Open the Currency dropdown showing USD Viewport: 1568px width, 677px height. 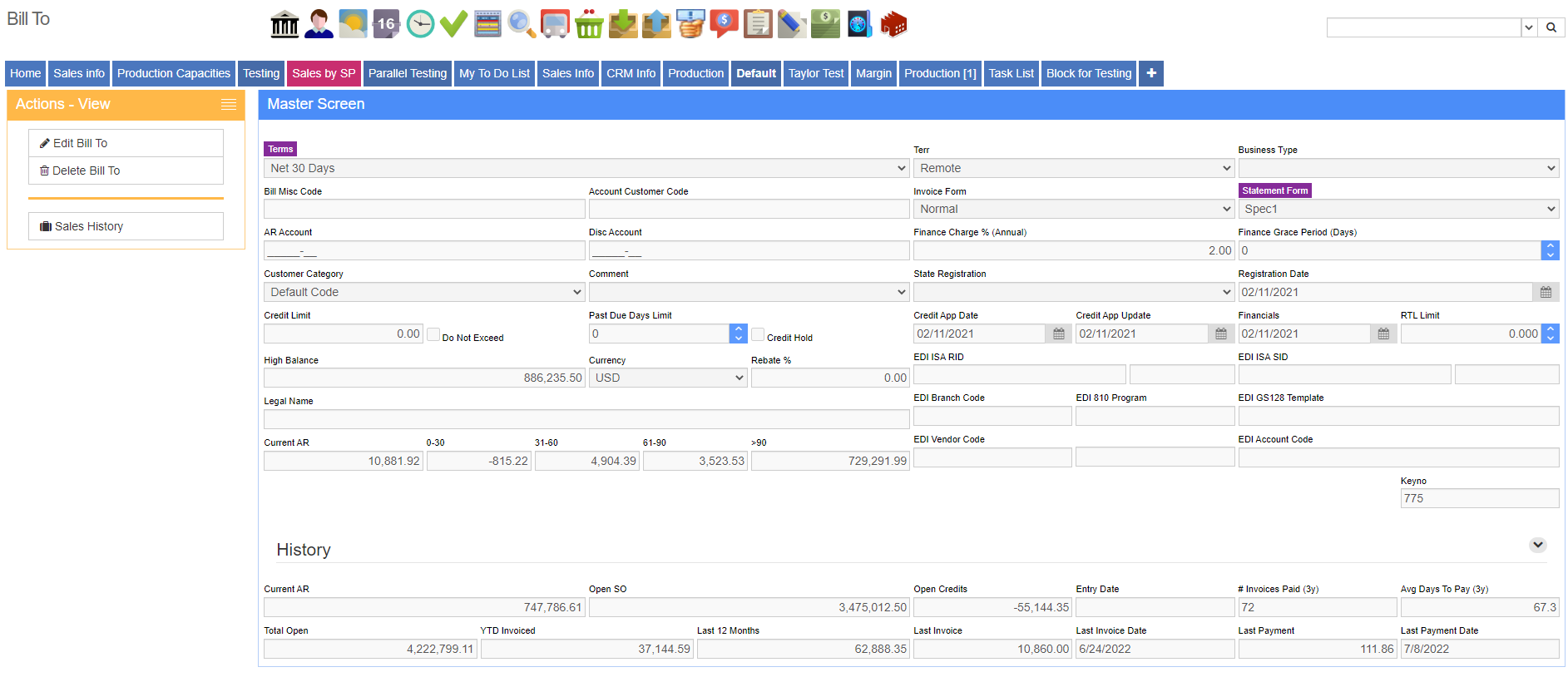(x=669, y=378)
